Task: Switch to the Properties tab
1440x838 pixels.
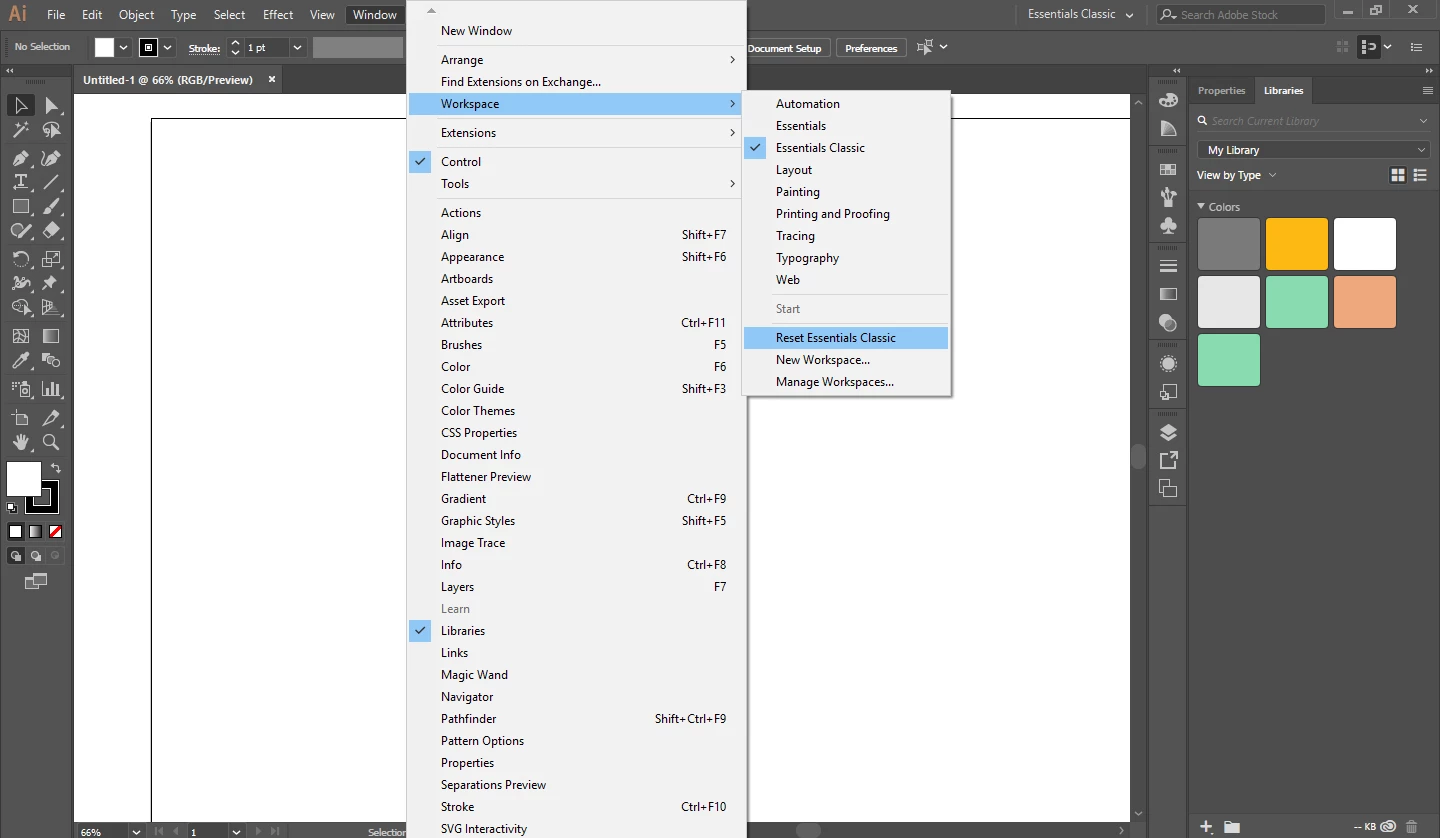Action: coord(1221,91)
